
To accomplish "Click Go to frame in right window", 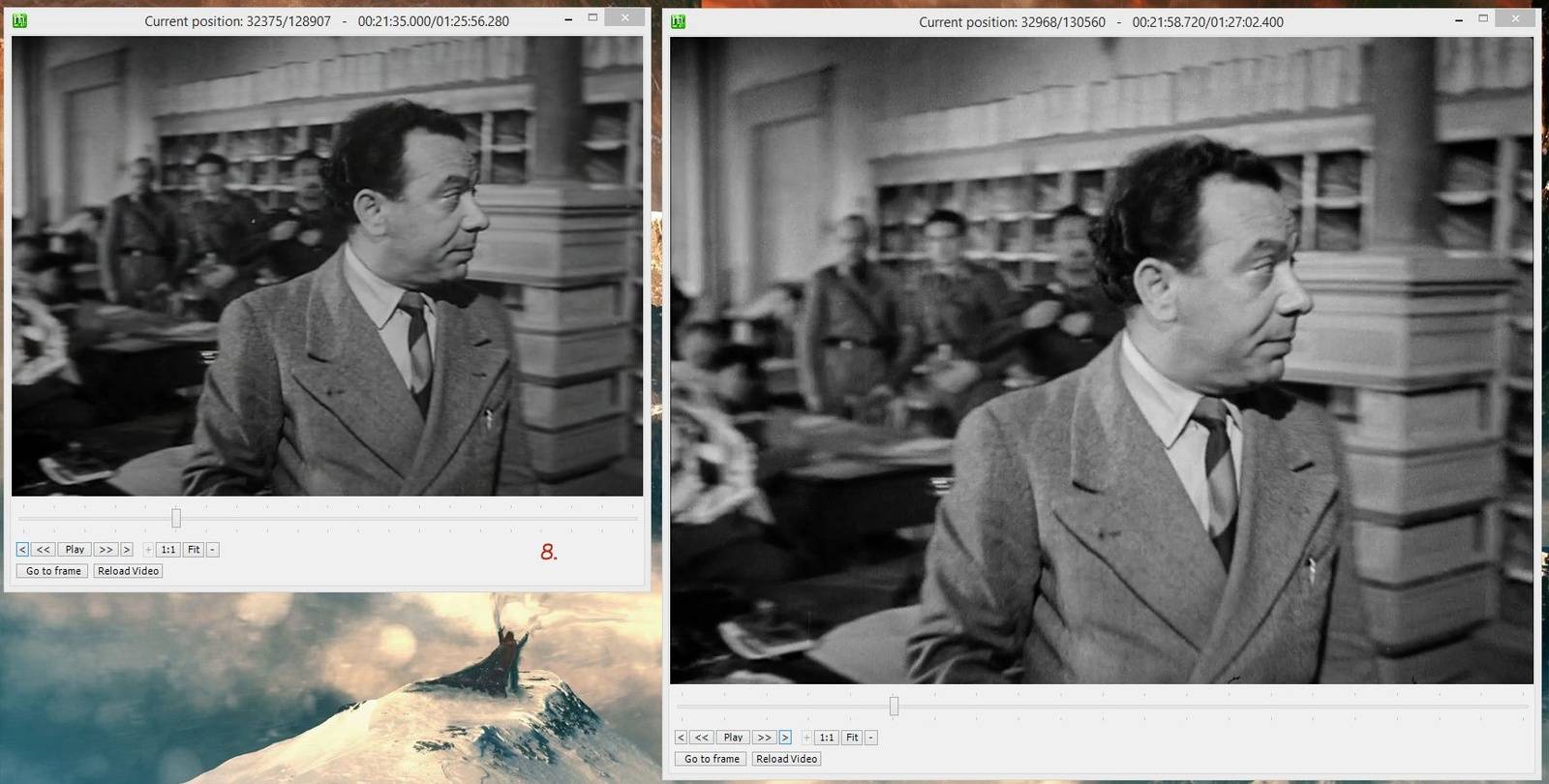I will pos(712,759).
